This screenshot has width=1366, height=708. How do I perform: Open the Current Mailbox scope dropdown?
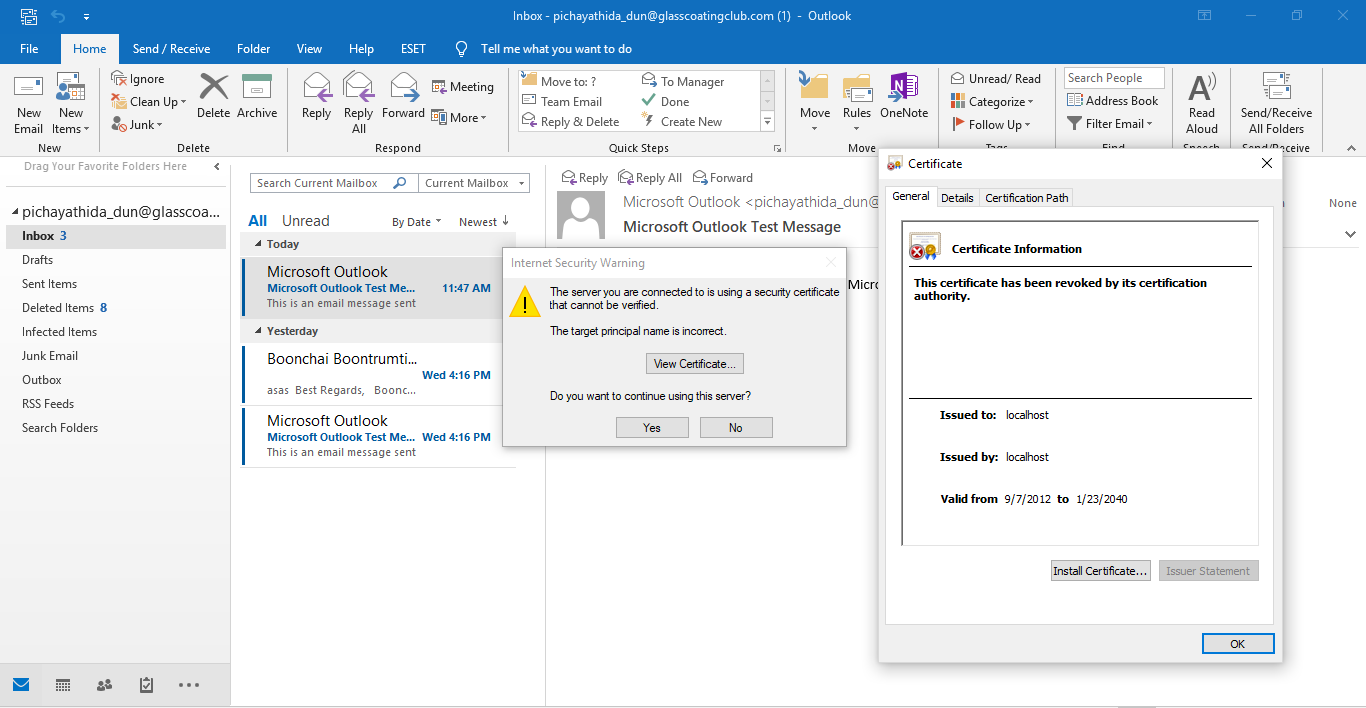pyautogui.click(x=474, y=183)
